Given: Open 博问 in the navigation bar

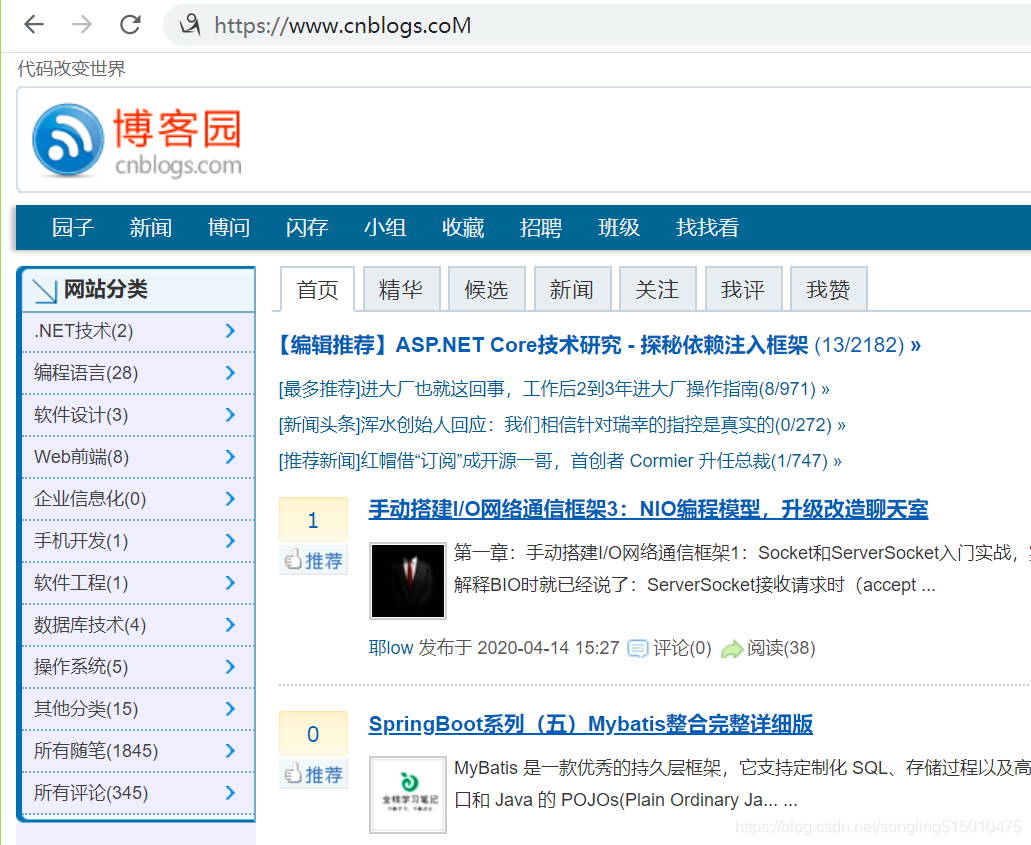Looking at the screenshot, I should [229, 228].
